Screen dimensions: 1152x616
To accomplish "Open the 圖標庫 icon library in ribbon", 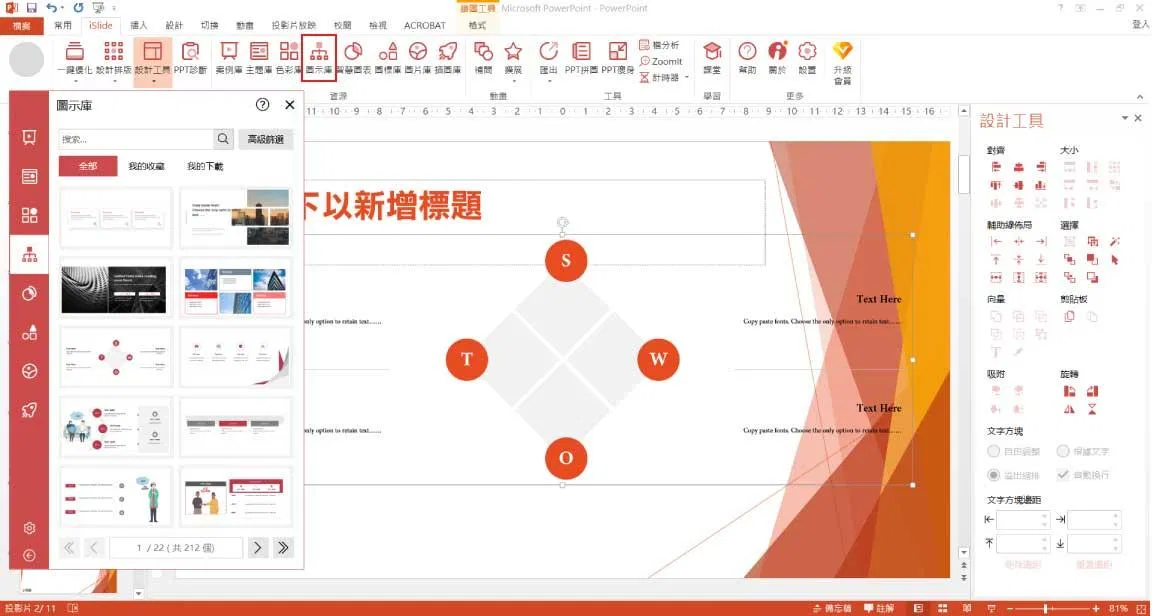I will click(387, 58).
